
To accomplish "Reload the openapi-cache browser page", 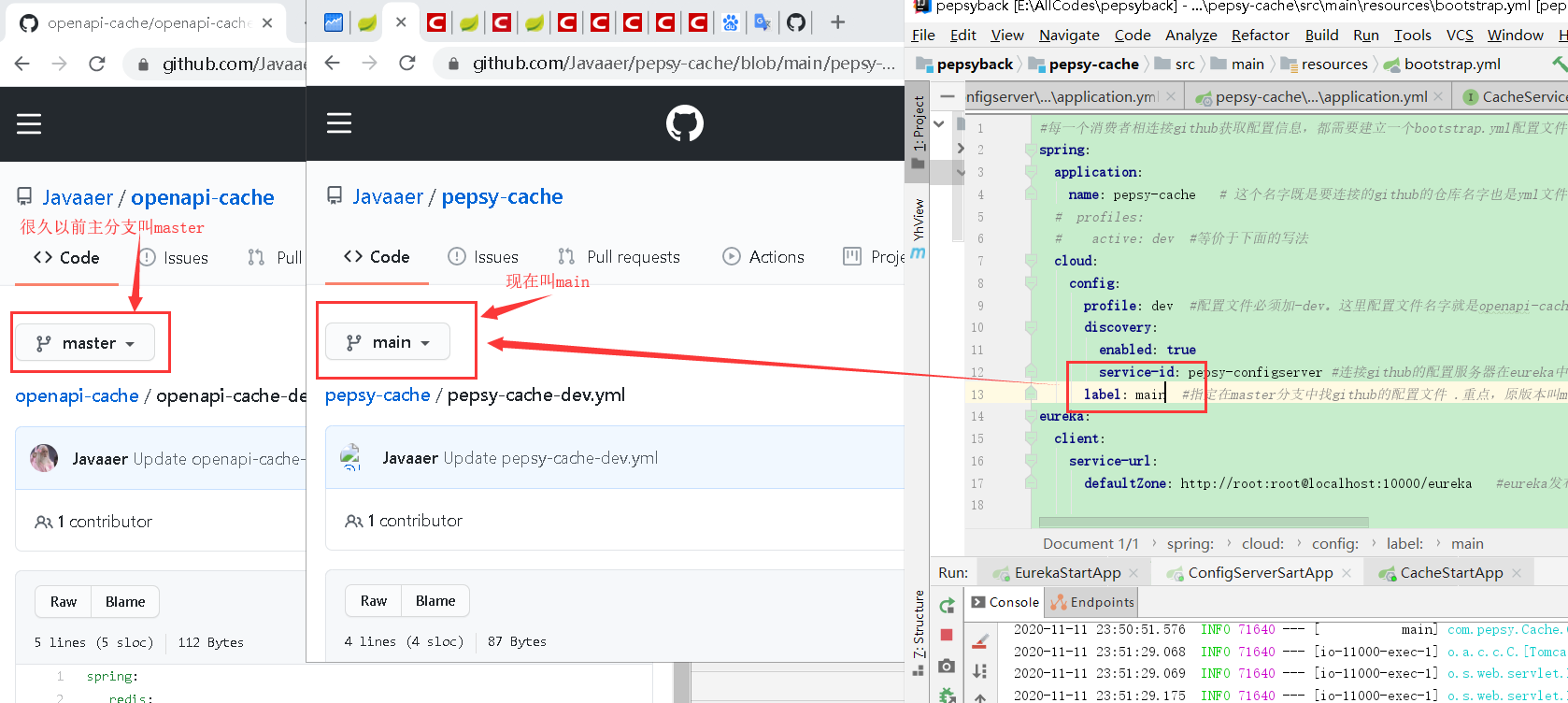I will [x=96, y=64].
